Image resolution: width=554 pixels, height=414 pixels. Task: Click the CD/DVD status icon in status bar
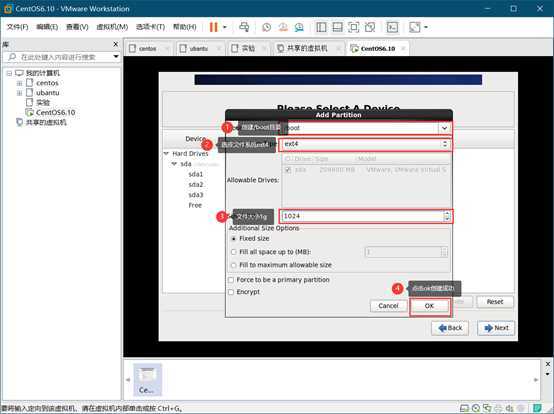[x=476, y=408]
